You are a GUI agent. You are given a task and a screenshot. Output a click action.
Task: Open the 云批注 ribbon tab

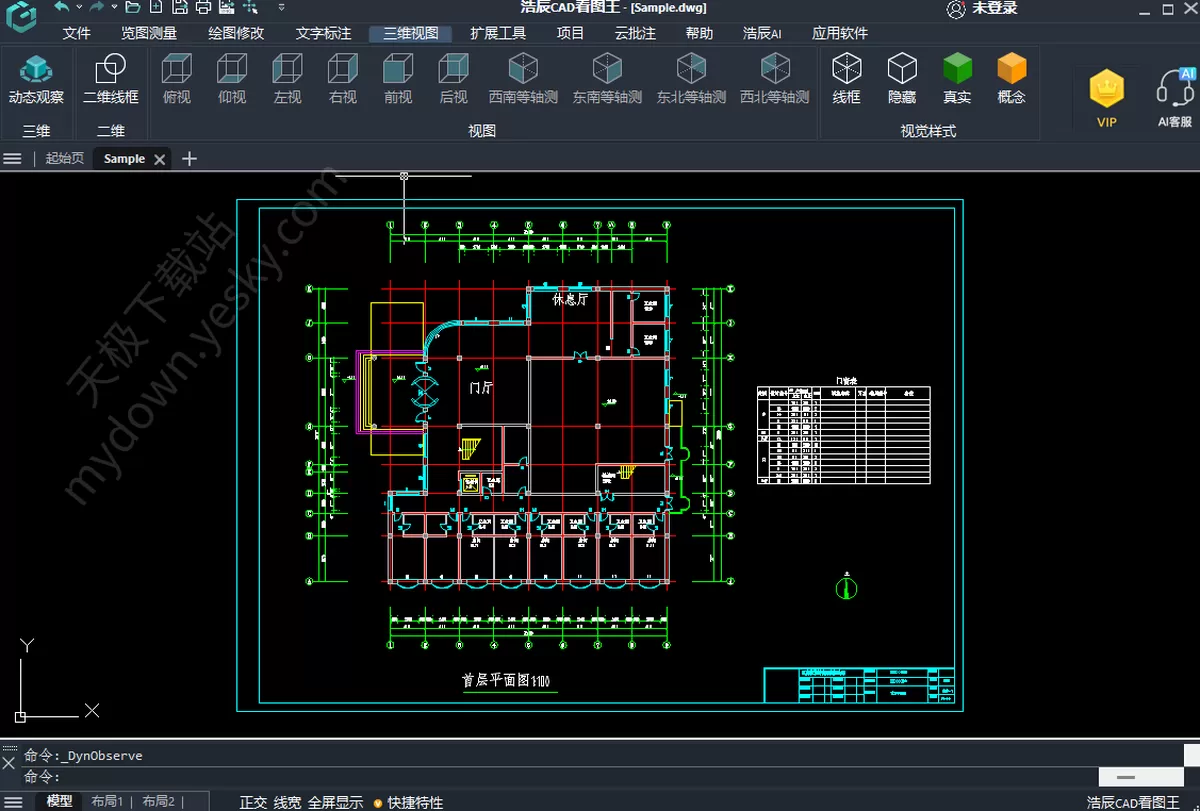point(635,33)
